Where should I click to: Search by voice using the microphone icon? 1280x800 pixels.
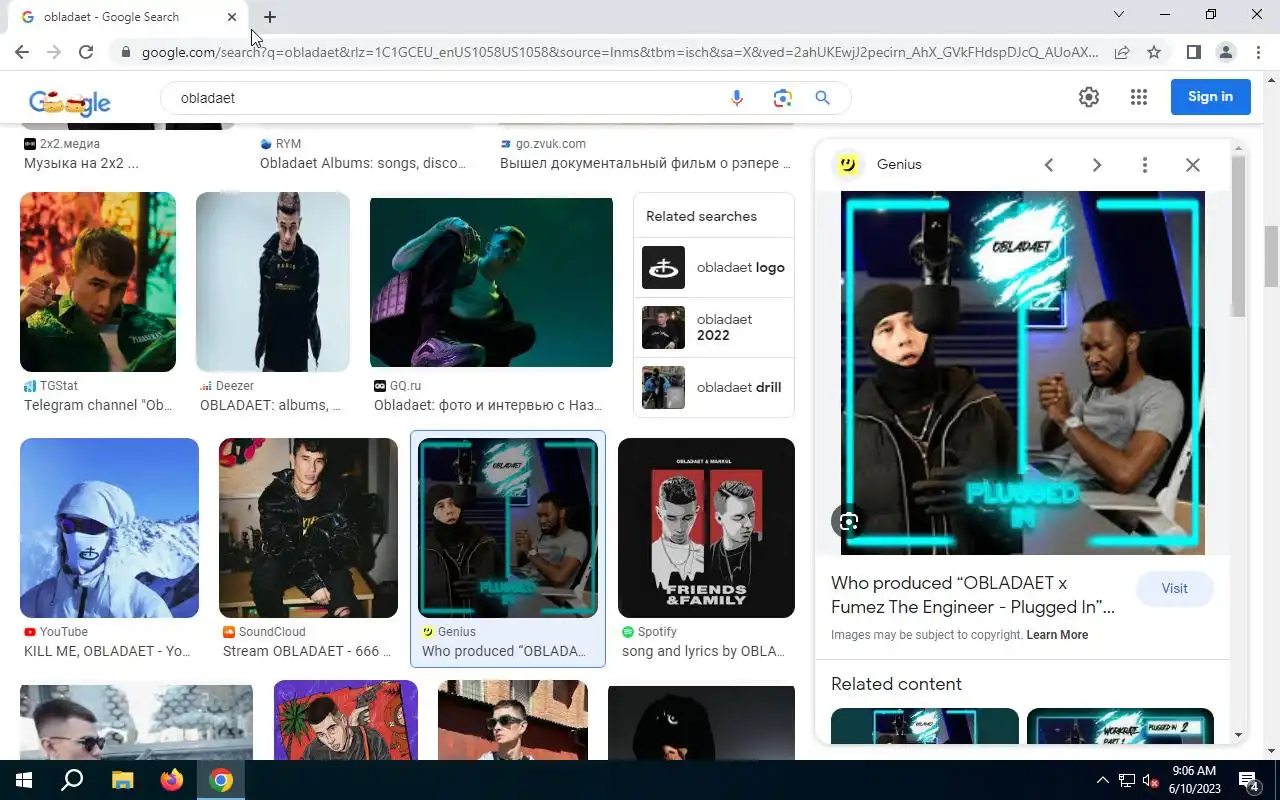tap(737, 98)
